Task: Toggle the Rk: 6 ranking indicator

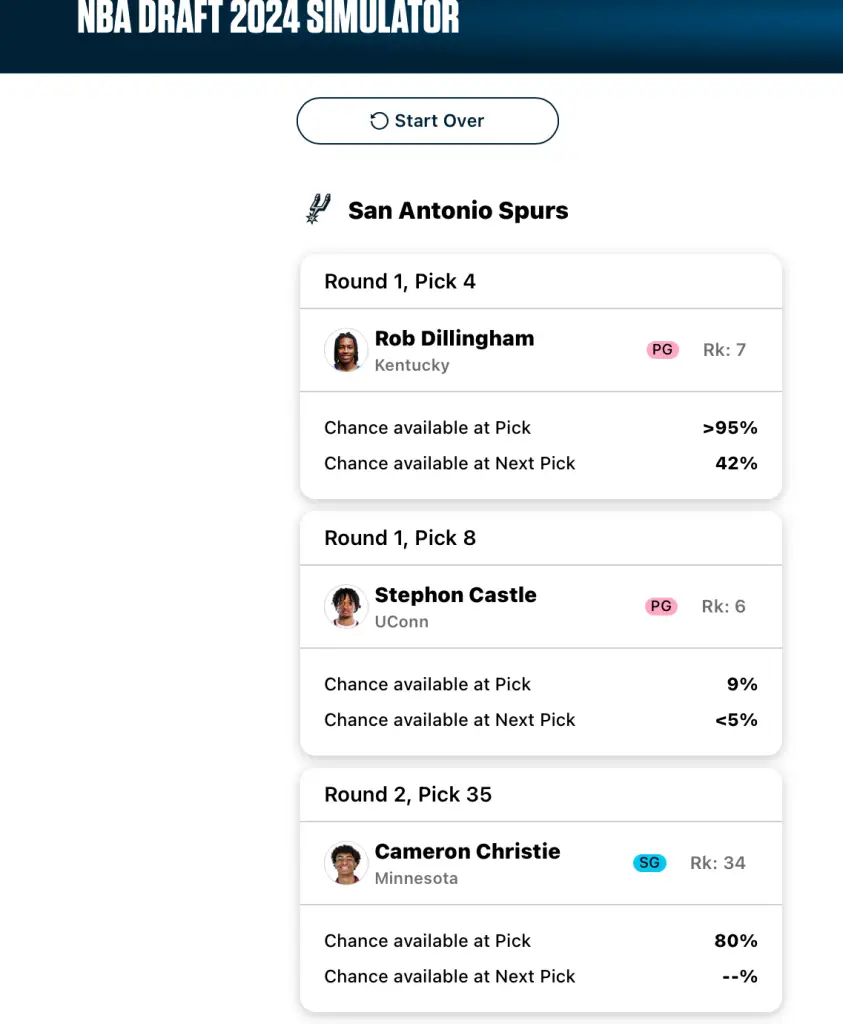Action: 723,606
